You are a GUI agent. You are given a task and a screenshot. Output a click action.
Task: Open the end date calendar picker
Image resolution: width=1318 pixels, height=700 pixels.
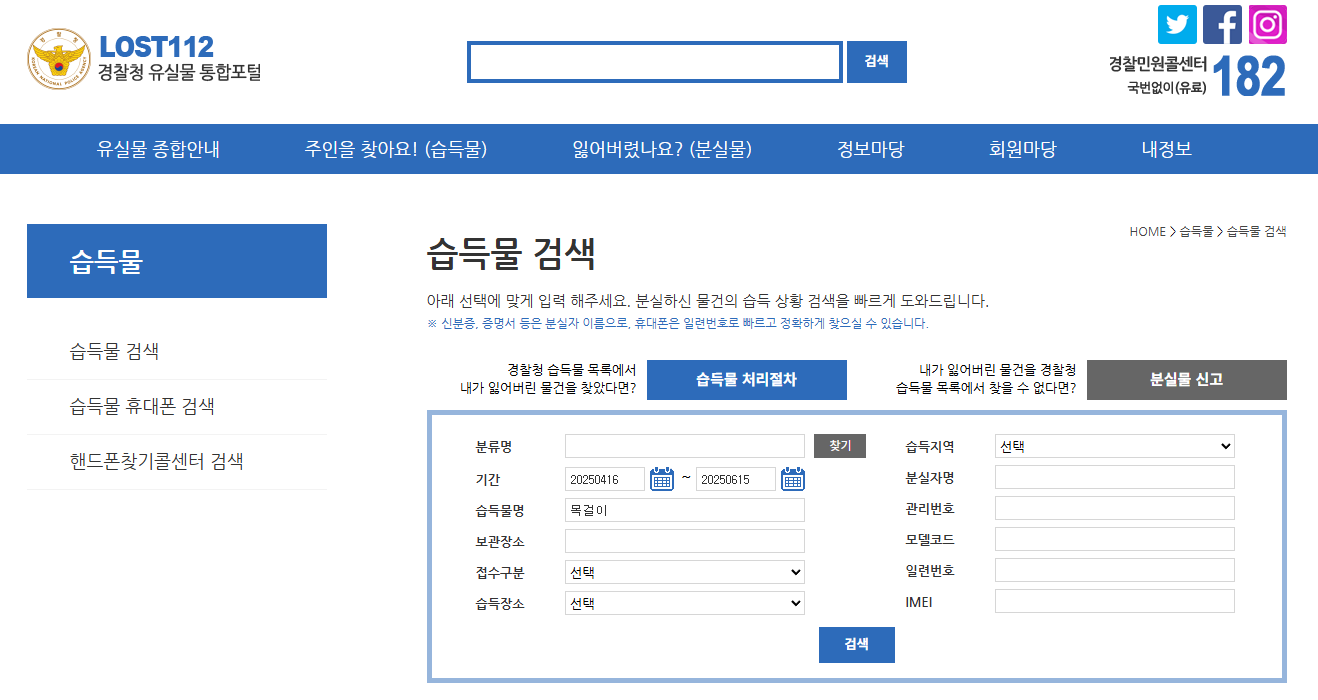(793, 479)
